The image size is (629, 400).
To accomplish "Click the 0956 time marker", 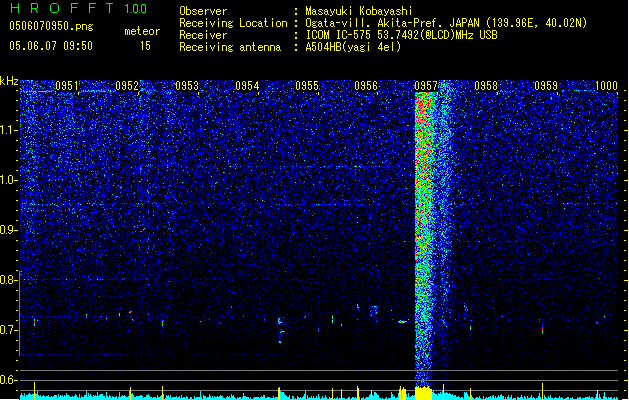I will pos(366,86).
